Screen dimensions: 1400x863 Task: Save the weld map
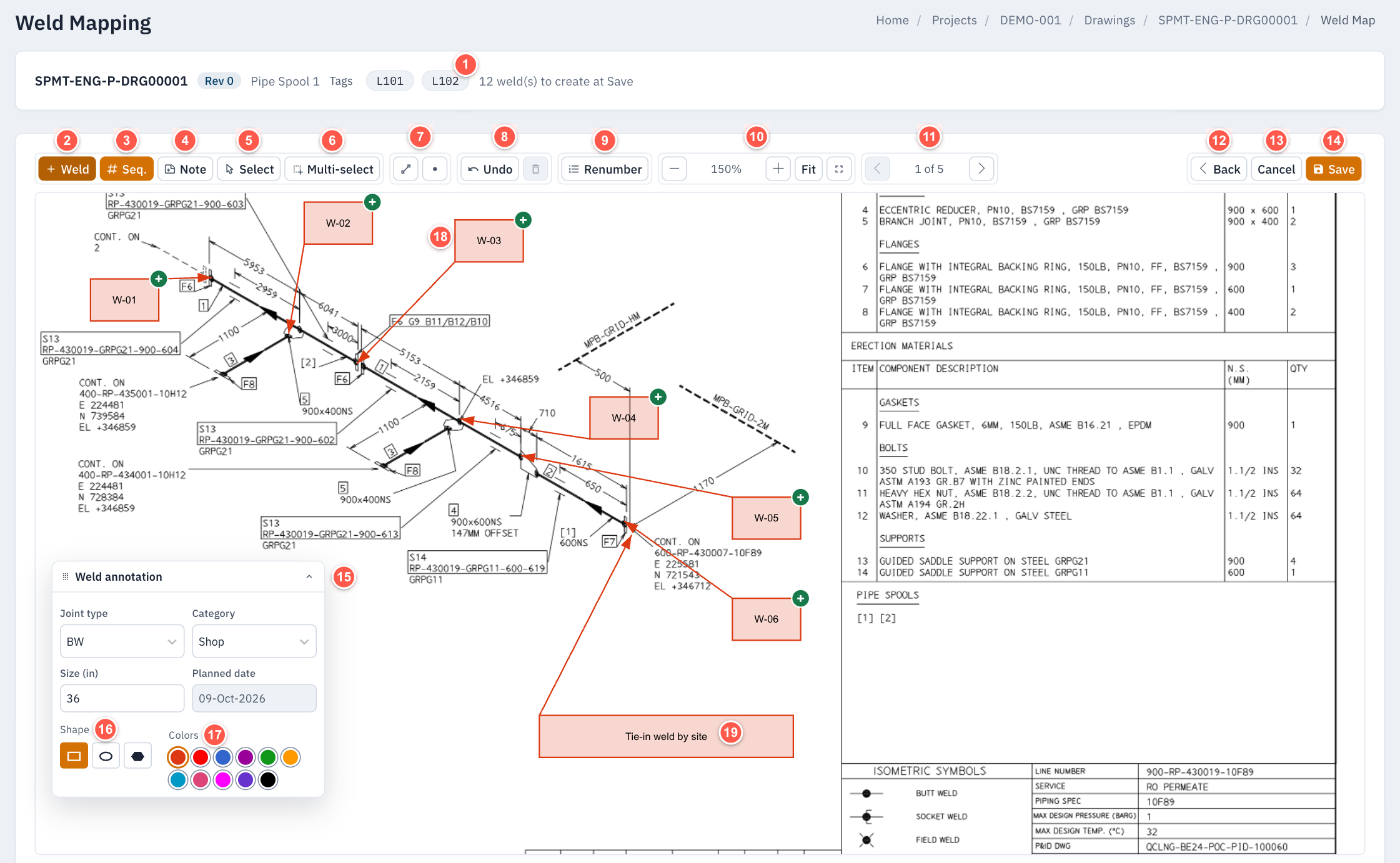pyautogui.click(x=1334, y=169)
